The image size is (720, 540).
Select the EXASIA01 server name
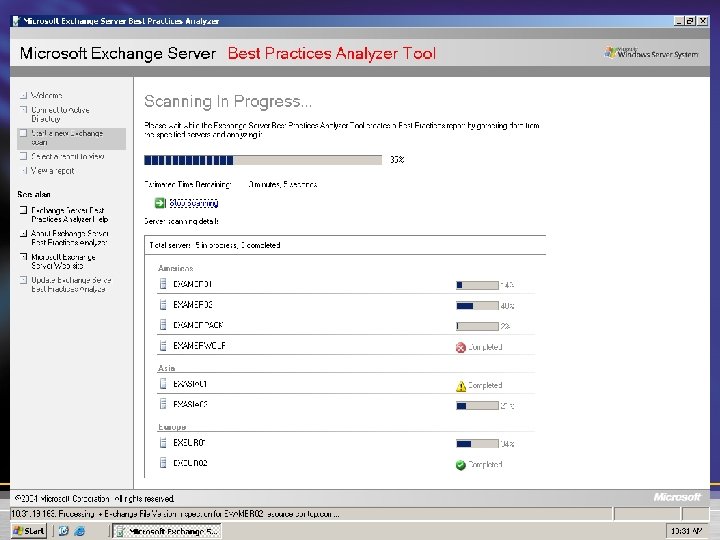(190, 384)
